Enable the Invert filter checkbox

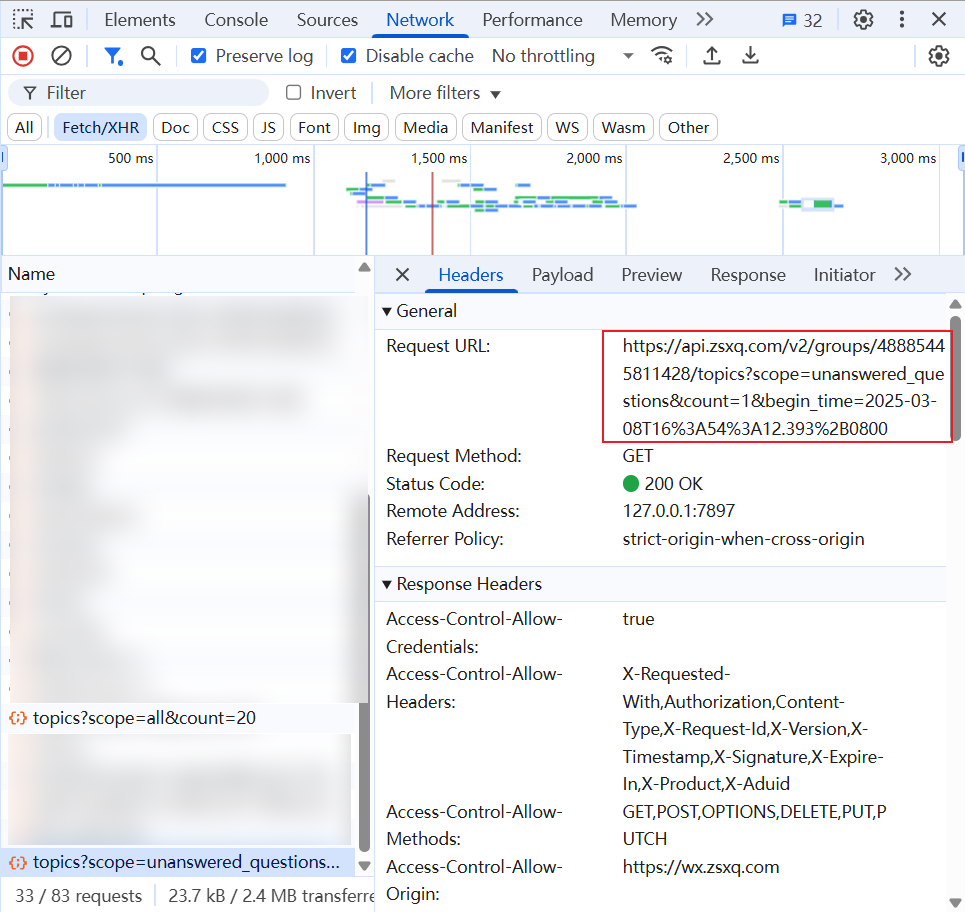coord(294,93)
